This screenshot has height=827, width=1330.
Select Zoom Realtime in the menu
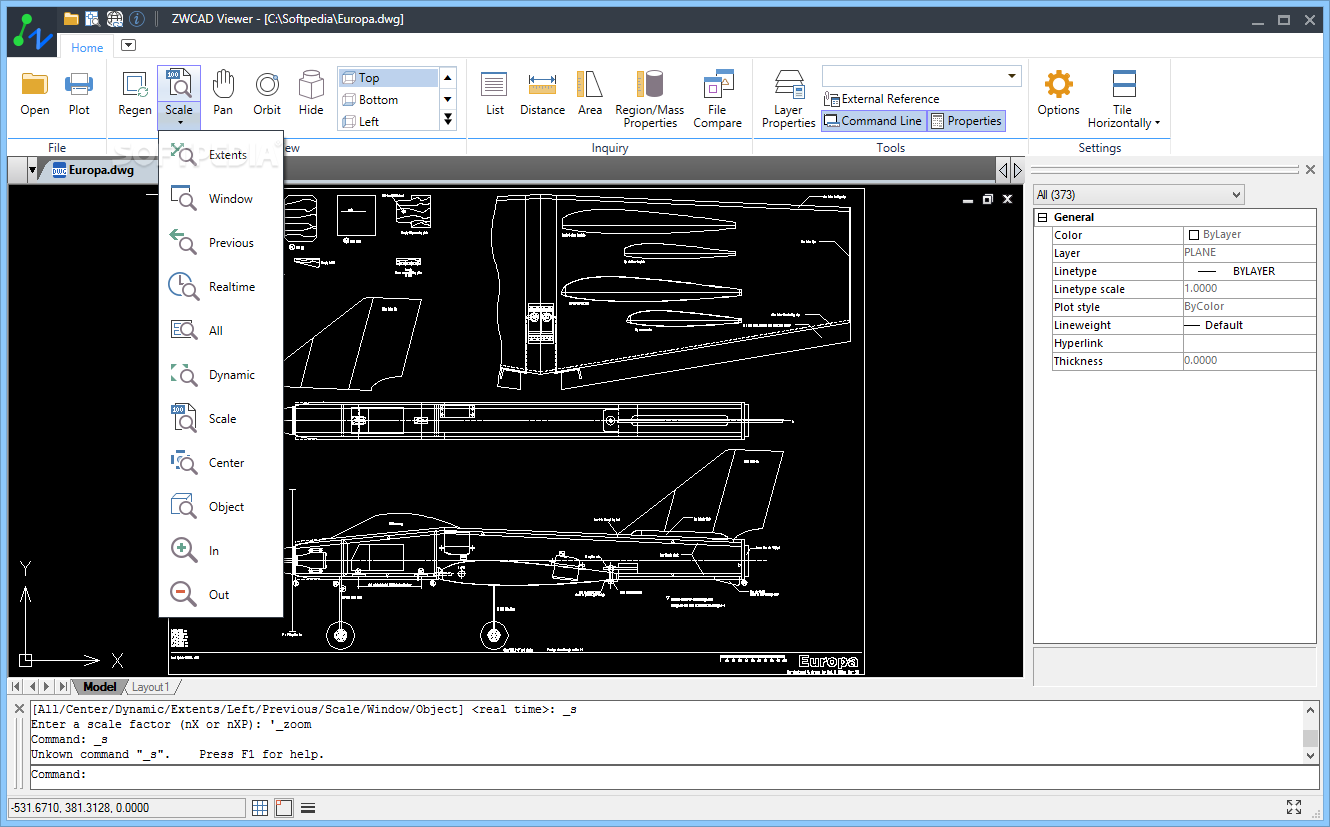pyautogui.click(x=221, y=287)
